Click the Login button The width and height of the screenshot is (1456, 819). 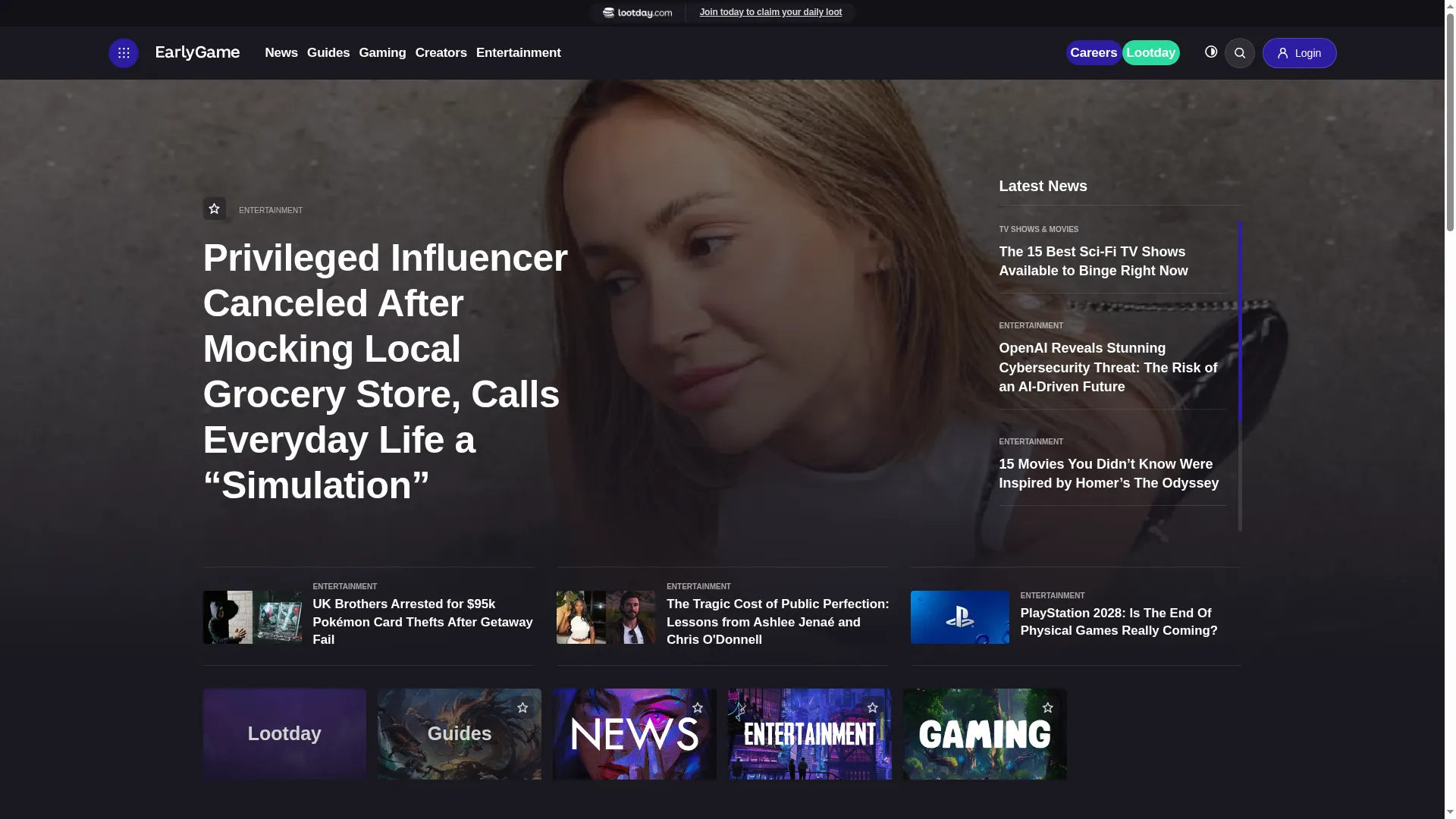pyautogui.click(x=1299, y=53)
